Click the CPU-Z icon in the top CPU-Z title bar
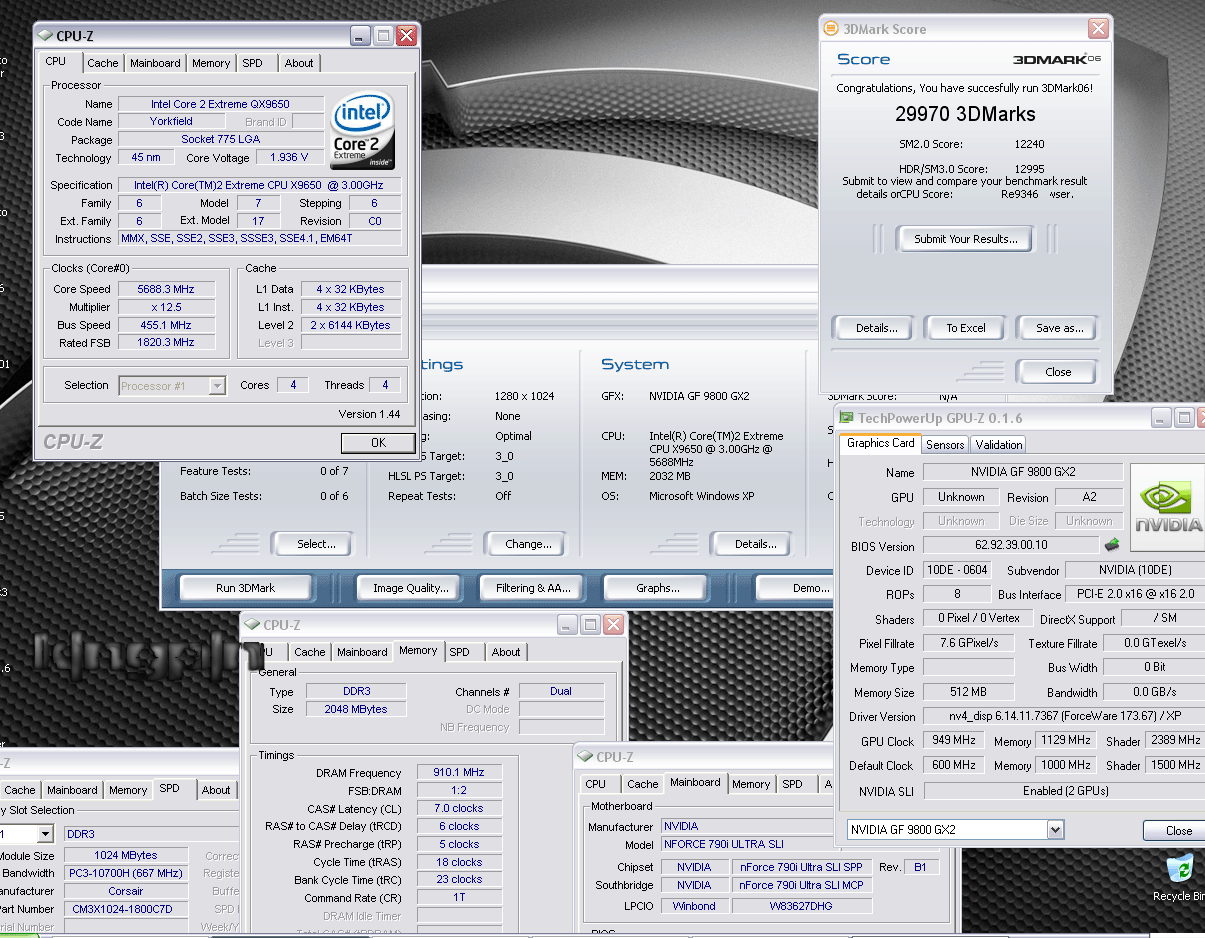1205x938 pixels. tap(46, 36)
